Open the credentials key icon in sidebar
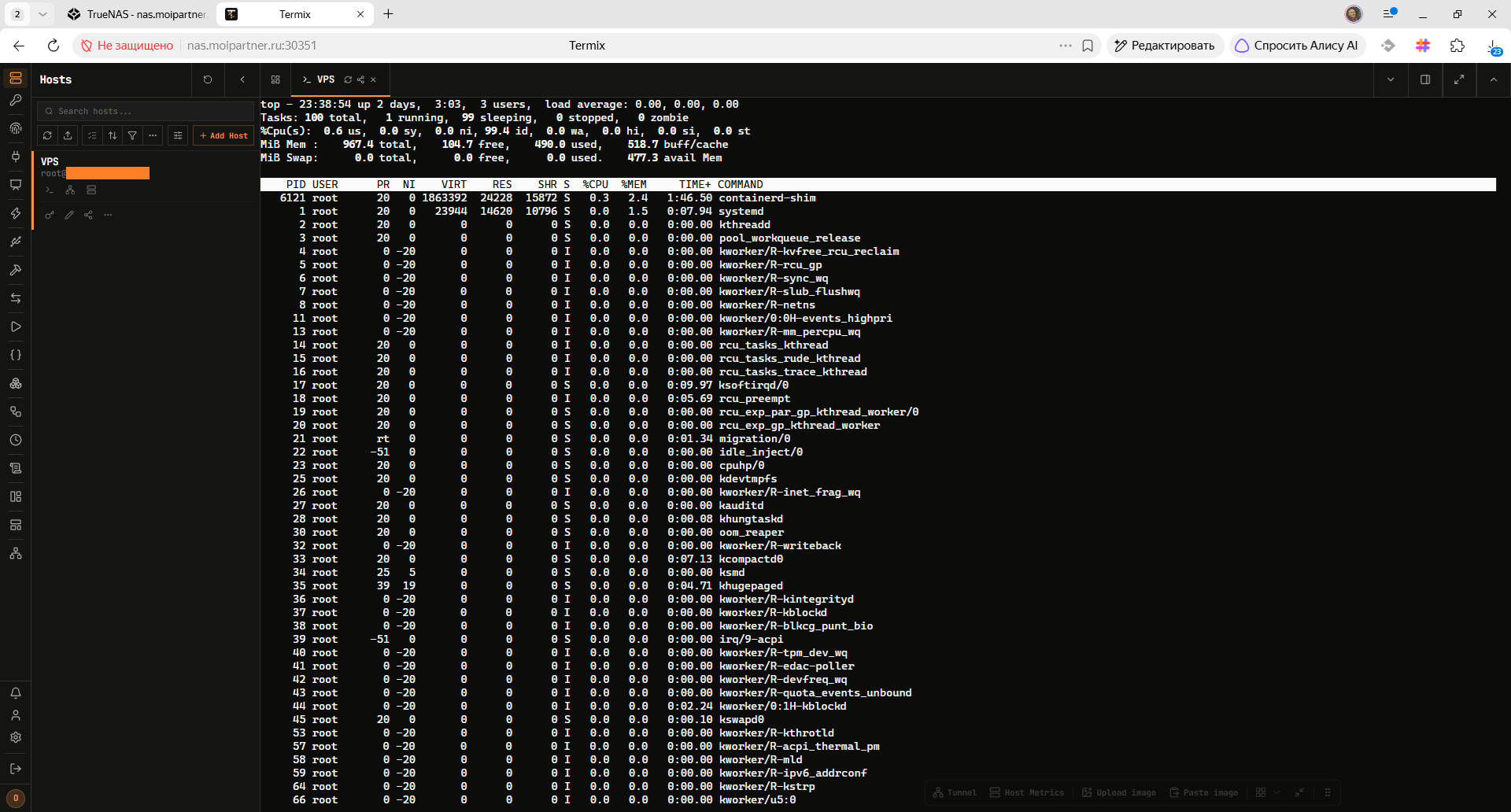 point(15,100)
